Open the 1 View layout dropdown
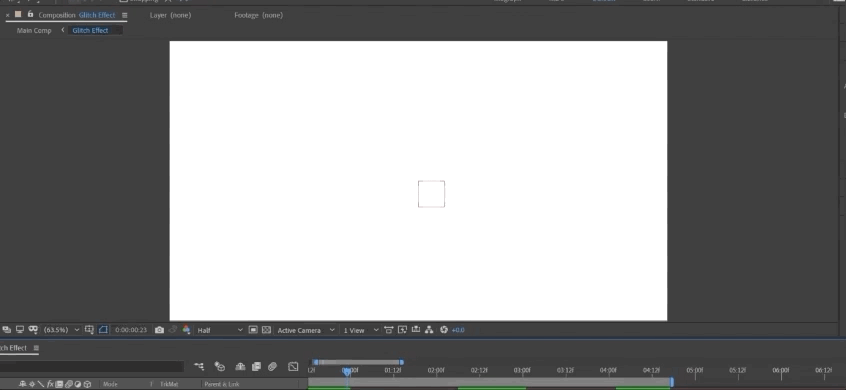This screenshot has height=390, width=846. (361, 330)
